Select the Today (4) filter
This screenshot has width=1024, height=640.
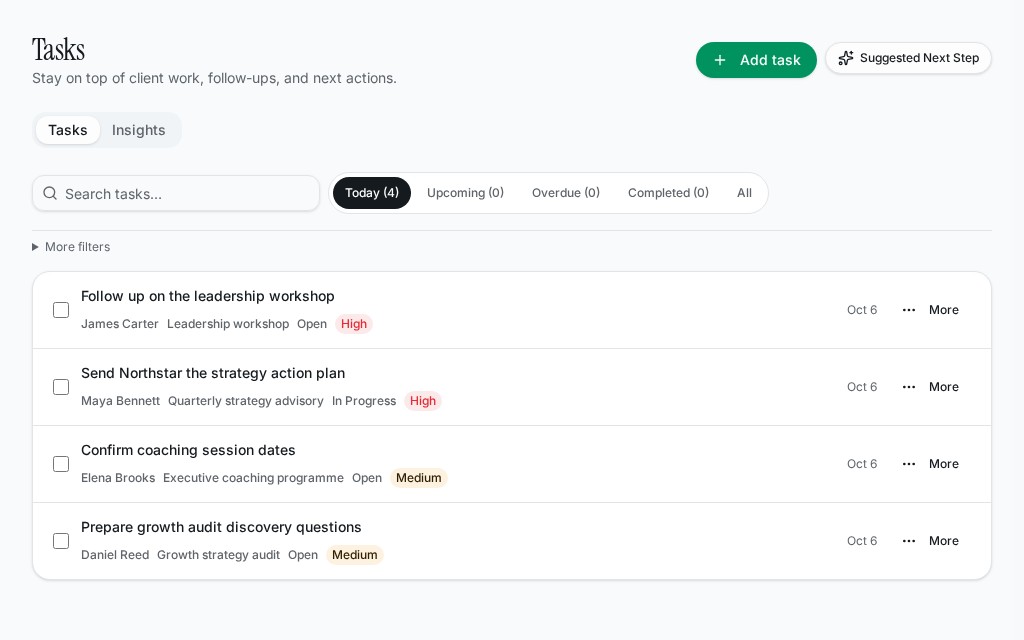372,193
